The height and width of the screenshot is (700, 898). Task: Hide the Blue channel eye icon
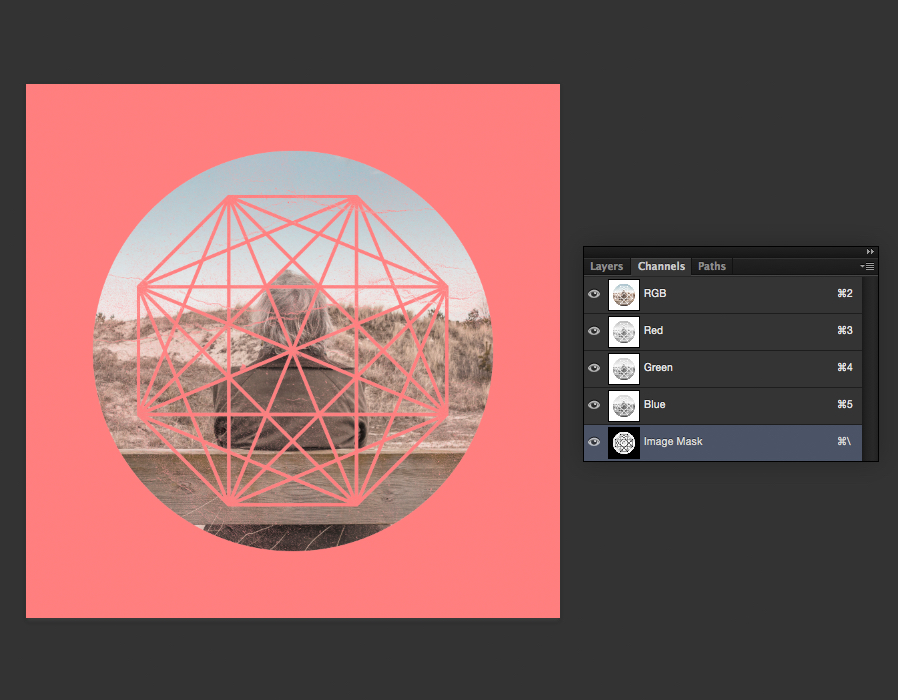pos(594,405)
